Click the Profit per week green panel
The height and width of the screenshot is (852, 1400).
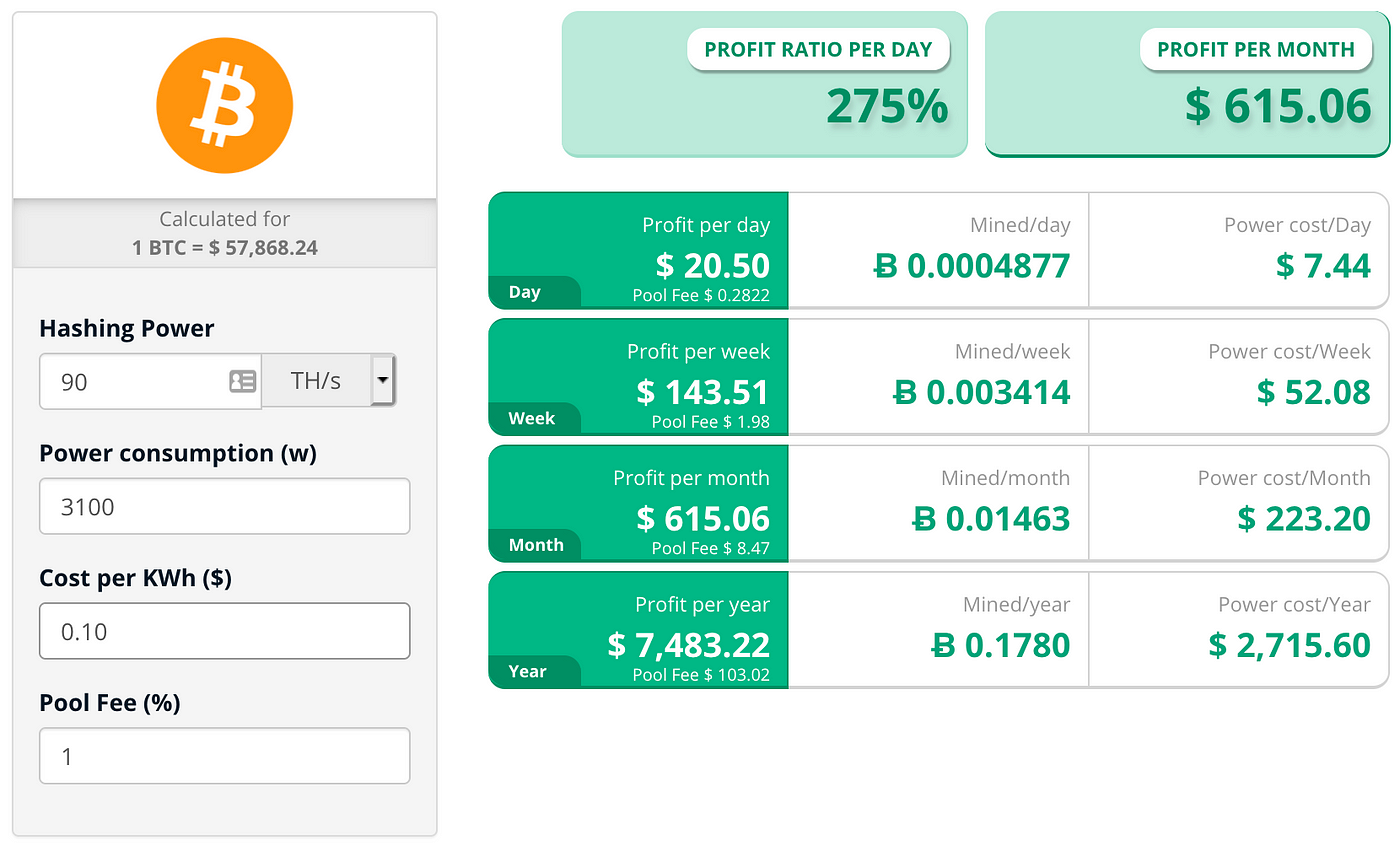(639, 377)
